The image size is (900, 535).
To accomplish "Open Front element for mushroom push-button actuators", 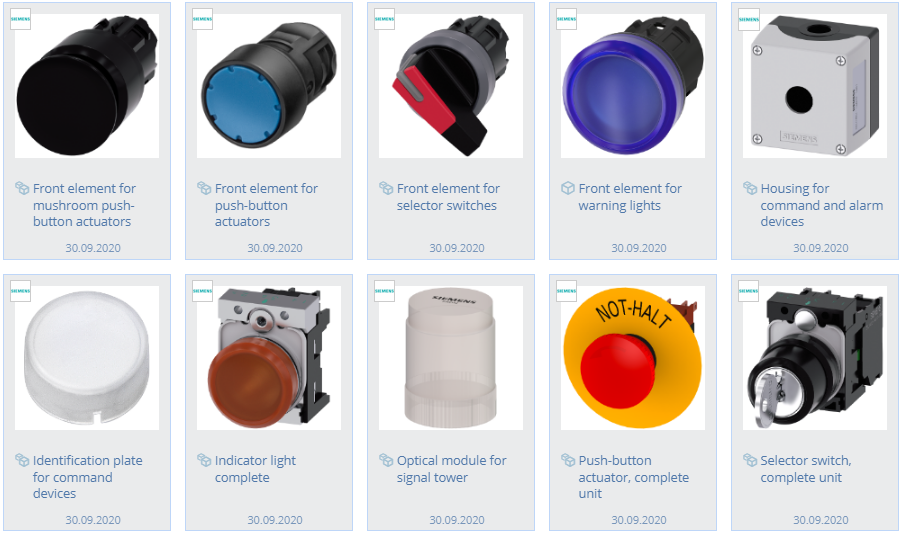I will coord(84,205).
